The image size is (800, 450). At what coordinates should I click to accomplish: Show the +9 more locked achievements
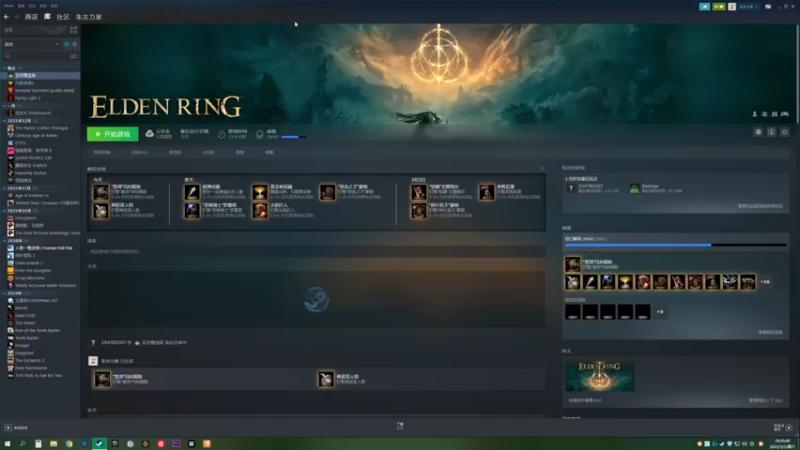coord(660,312)
